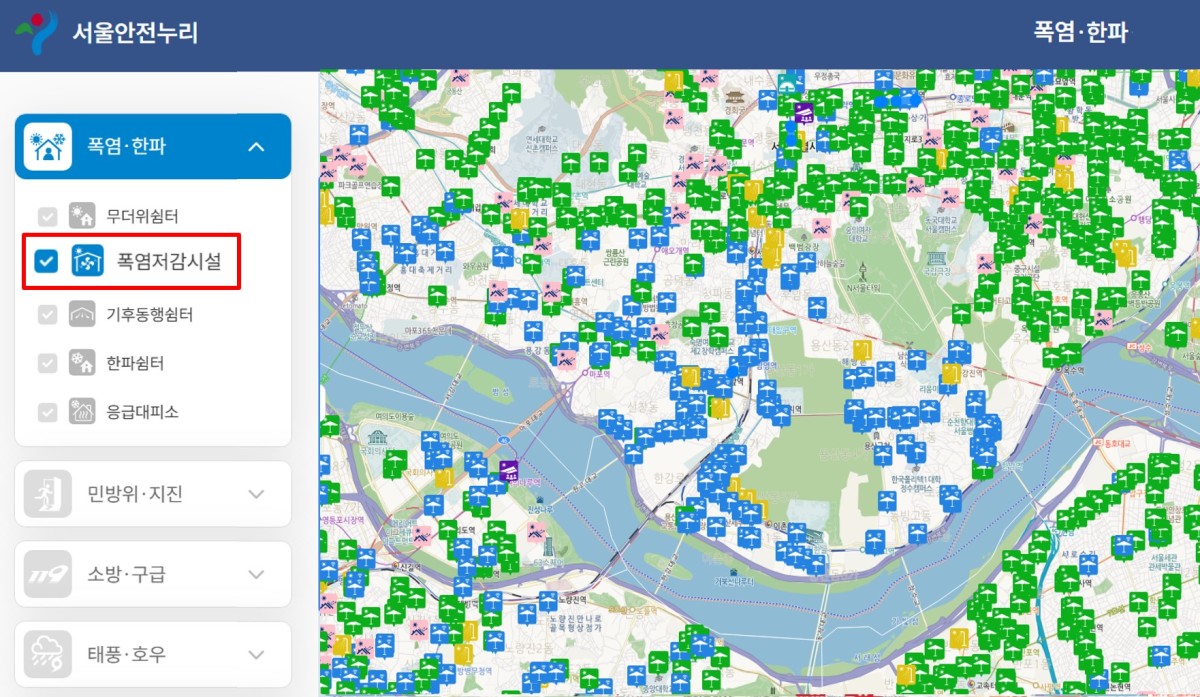Viewport: 1200px width, 697px height.
Task: Open the pink marker above 신길역
Action: 421,535
